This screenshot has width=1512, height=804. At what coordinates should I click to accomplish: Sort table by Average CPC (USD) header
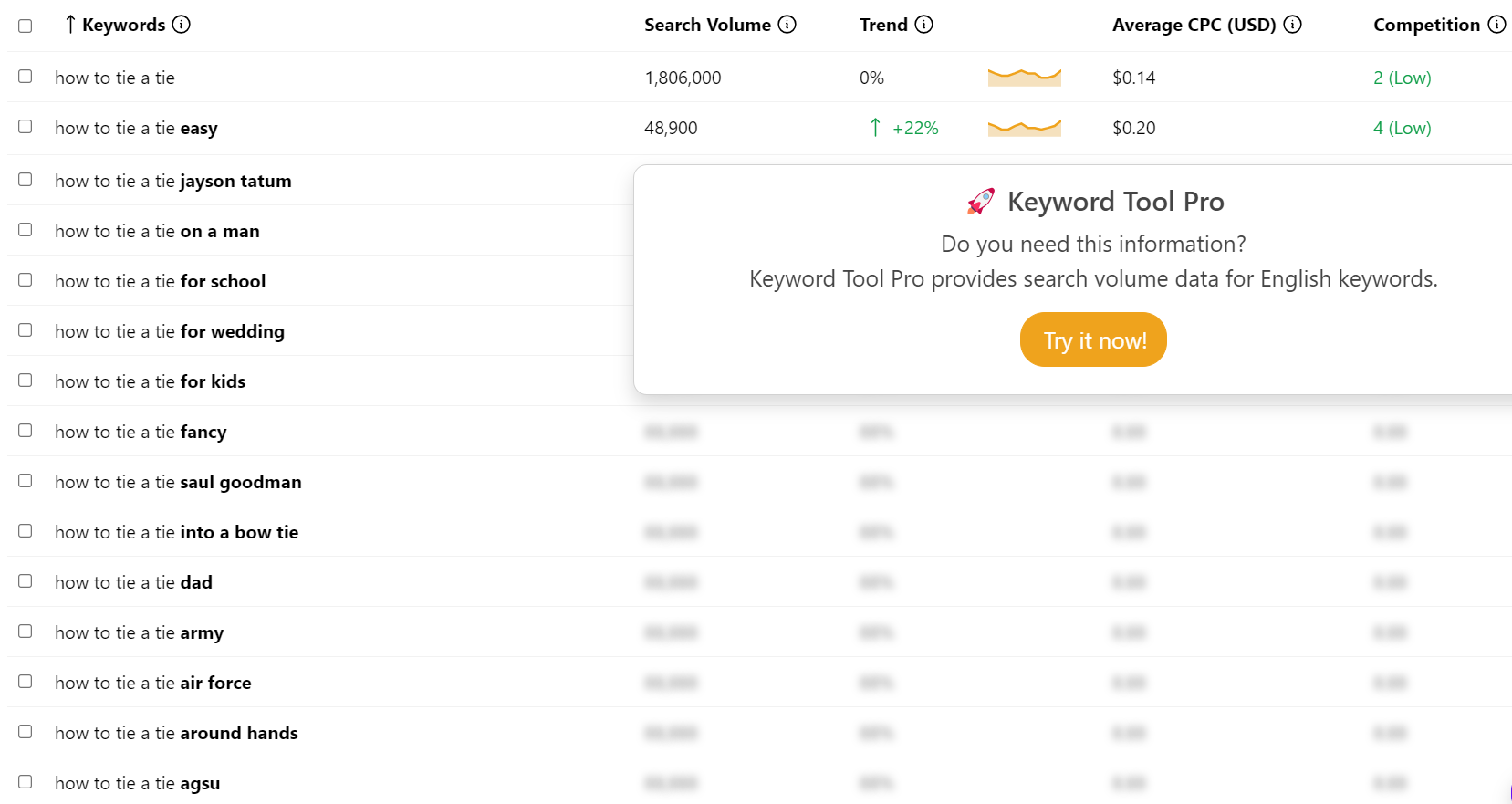tap(1194, 25)
